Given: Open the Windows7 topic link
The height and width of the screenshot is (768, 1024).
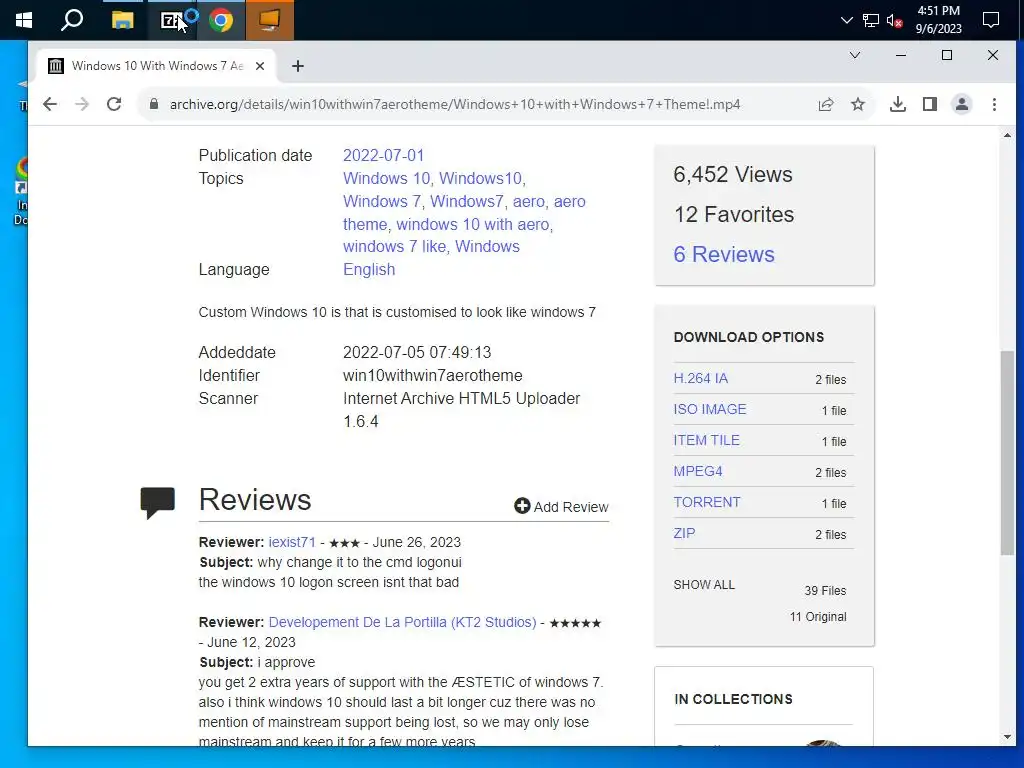Looking at the screenshot, I should click(x=467, y=201).
